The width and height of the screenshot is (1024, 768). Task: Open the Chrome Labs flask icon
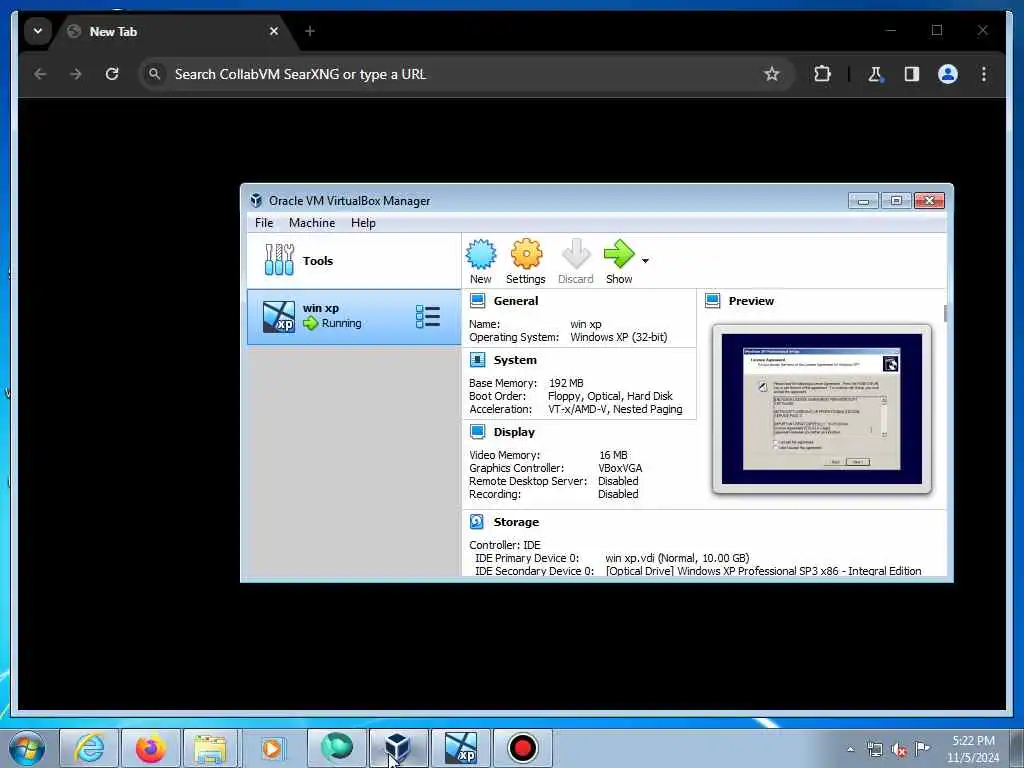[875, 74]
